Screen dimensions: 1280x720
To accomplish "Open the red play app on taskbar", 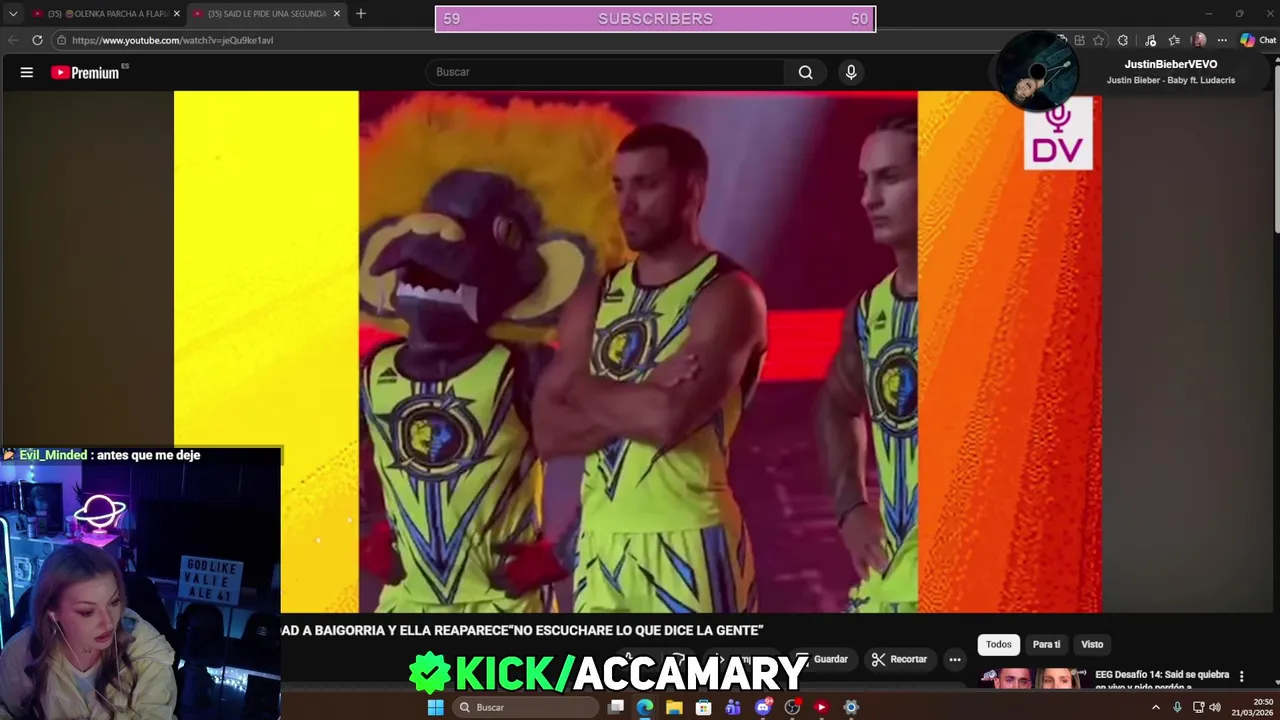I will point(821,707).
